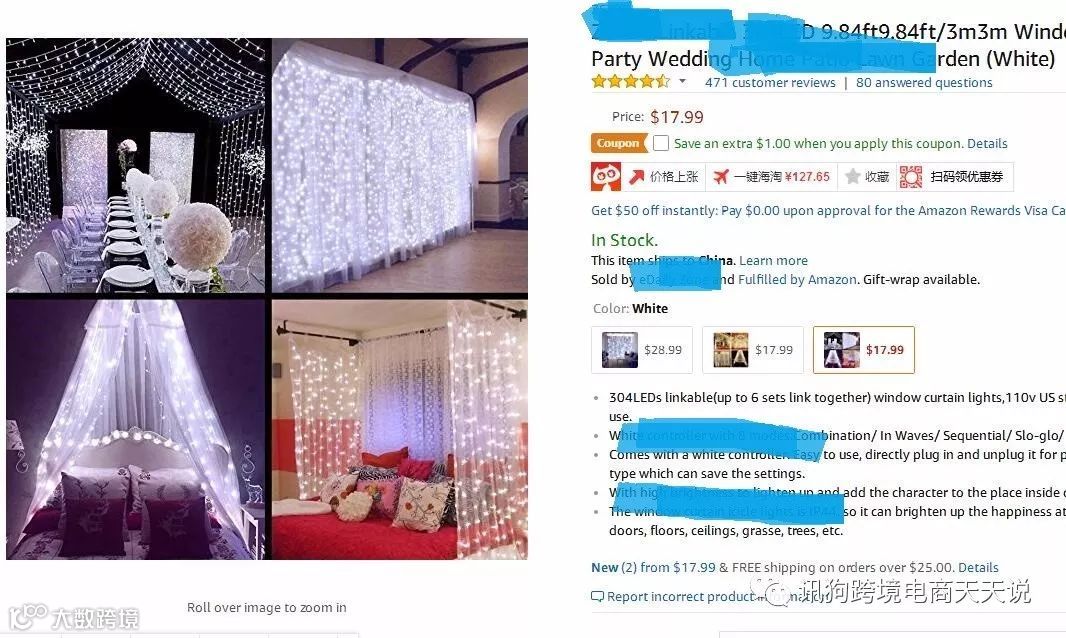Expand the star rating dropdown arrow
1066x638 pixels.
tap(683, 82)
